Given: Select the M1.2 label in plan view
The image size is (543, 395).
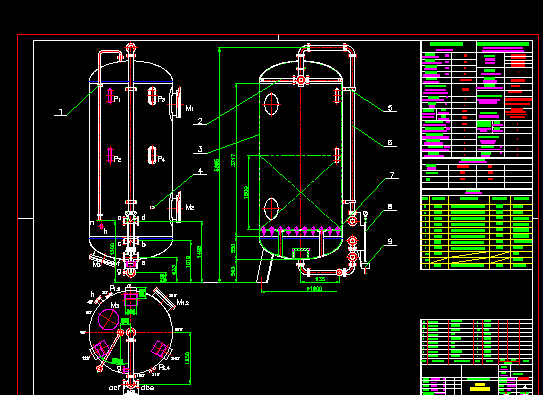Looking at the screenshot, I should [183, 303].
